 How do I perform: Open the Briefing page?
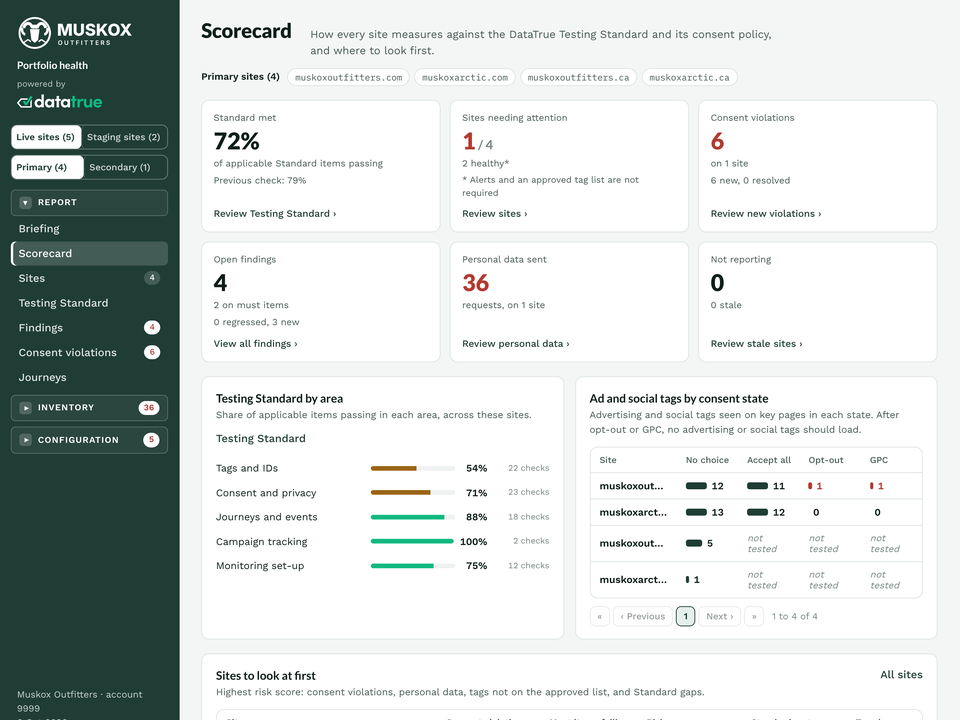[x=89, y=228]
